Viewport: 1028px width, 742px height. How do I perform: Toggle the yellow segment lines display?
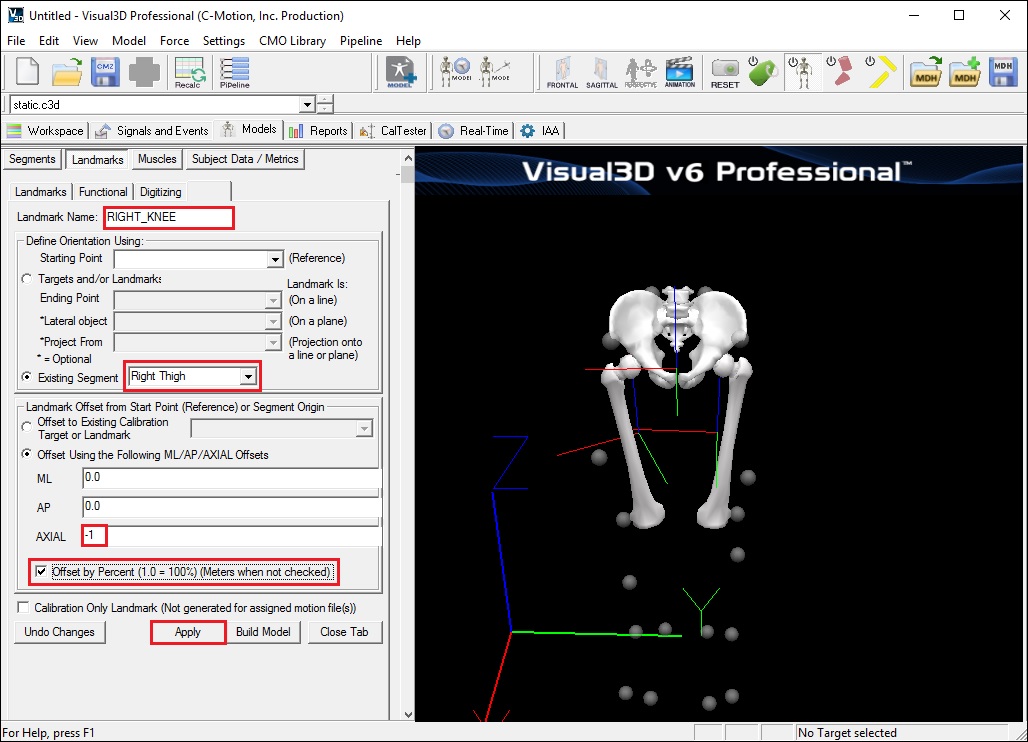click(x=880, y=72)
